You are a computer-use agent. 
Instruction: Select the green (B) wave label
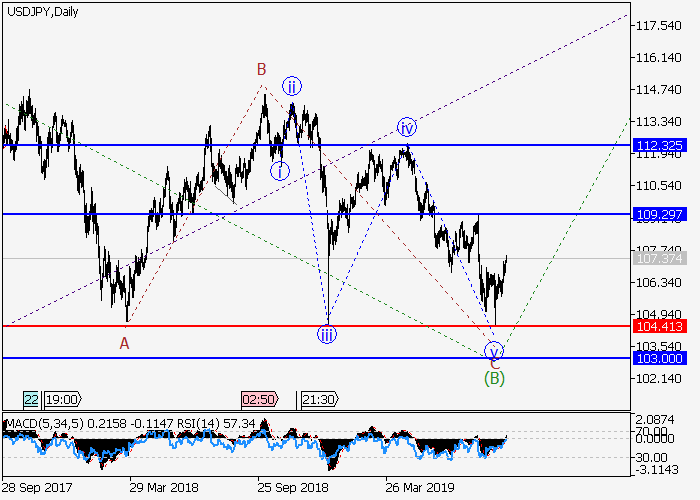(x=493, y=378)
